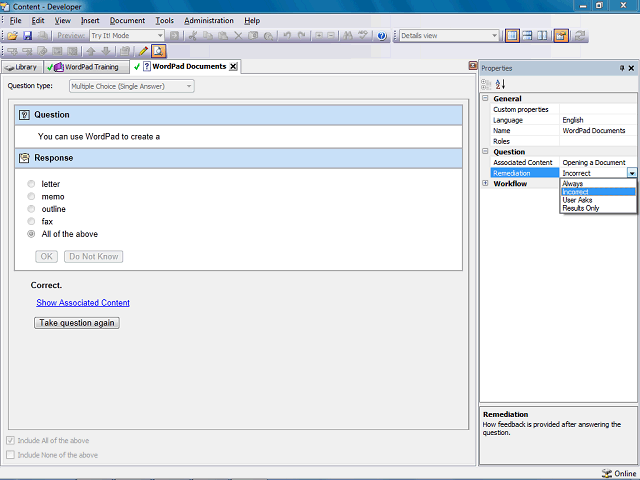Move response down with the down arrow
Viewport: 640px width, 480px height.
pyautogui.click(x=106, y=51)
